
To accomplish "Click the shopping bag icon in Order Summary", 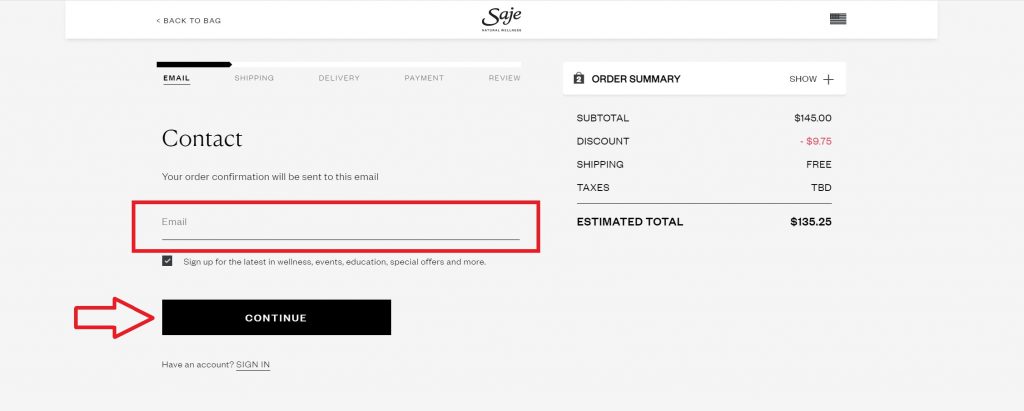I will (x=579, y=78).
